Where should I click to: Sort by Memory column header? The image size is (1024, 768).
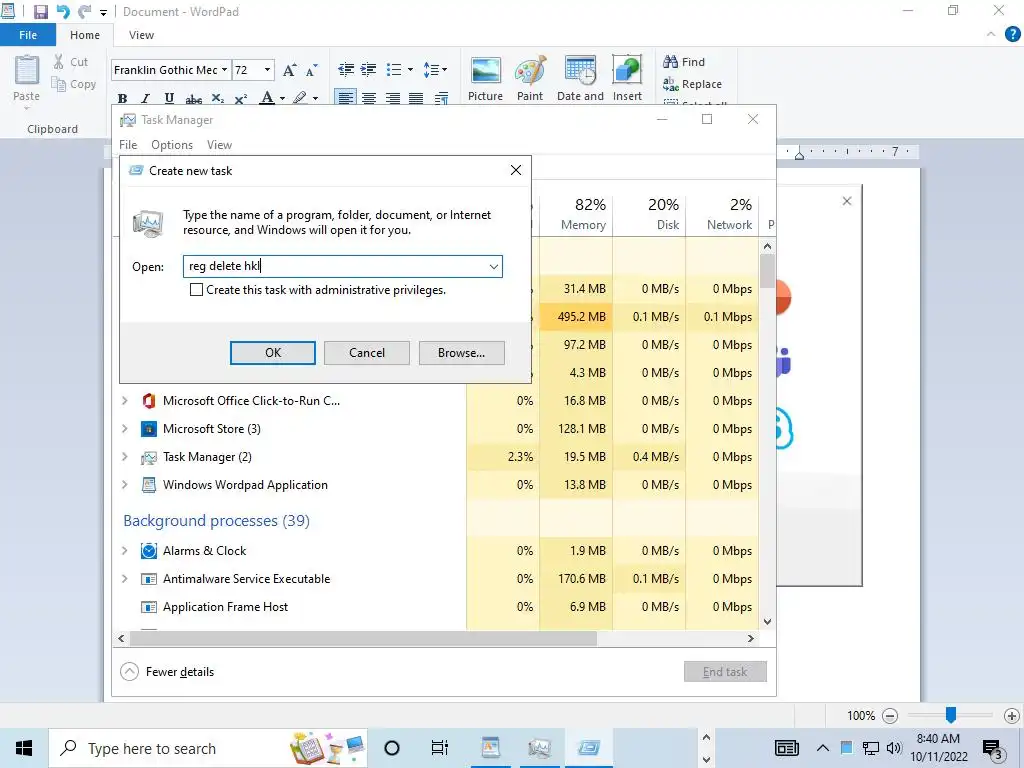pyautogui.click(x=577, y=214)
